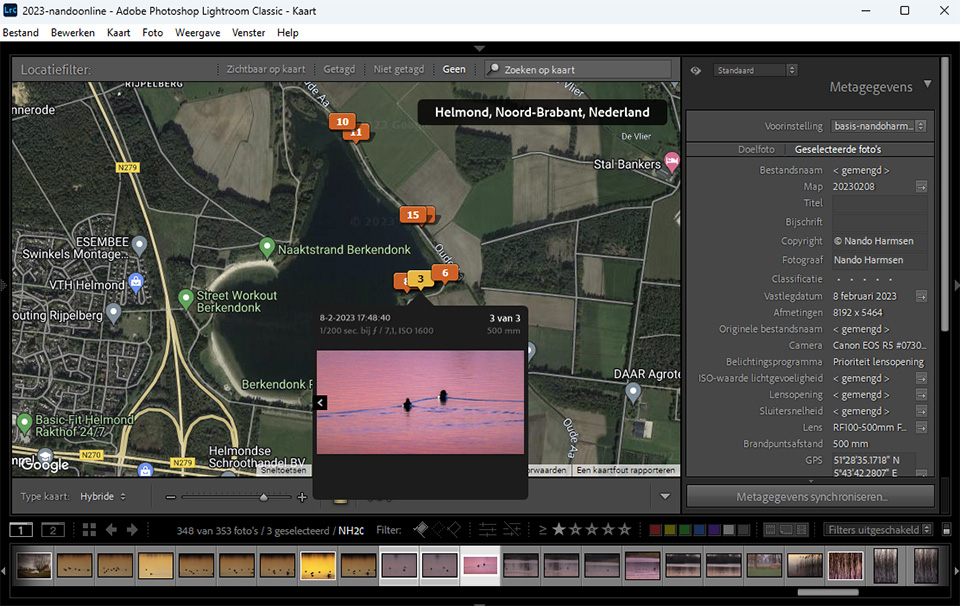The image size is (960, 606).
Task: Click the go-to-folder arrow beside Map 20230208
Action: coord(921,187)
